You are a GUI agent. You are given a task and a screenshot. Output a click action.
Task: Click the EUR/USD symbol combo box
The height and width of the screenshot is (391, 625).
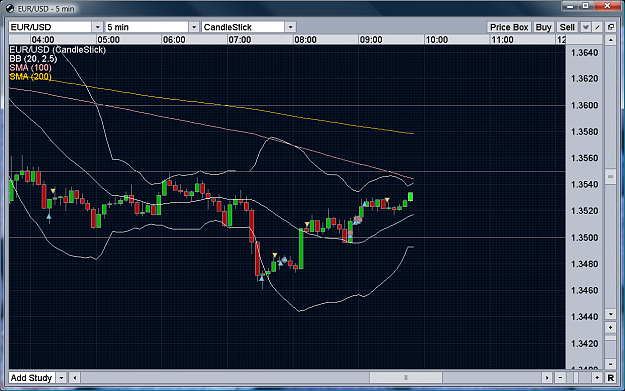[55, 27]
